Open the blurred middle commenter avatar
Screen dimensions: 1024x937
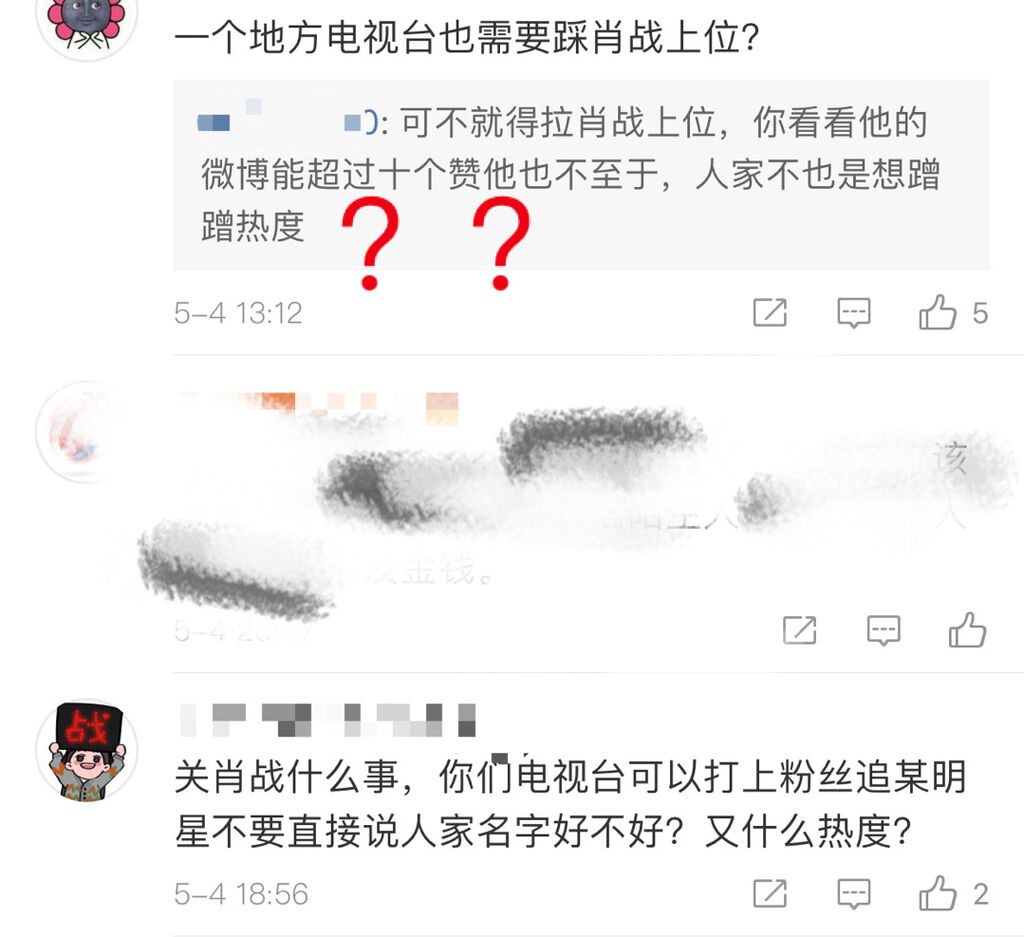point(87,432)
